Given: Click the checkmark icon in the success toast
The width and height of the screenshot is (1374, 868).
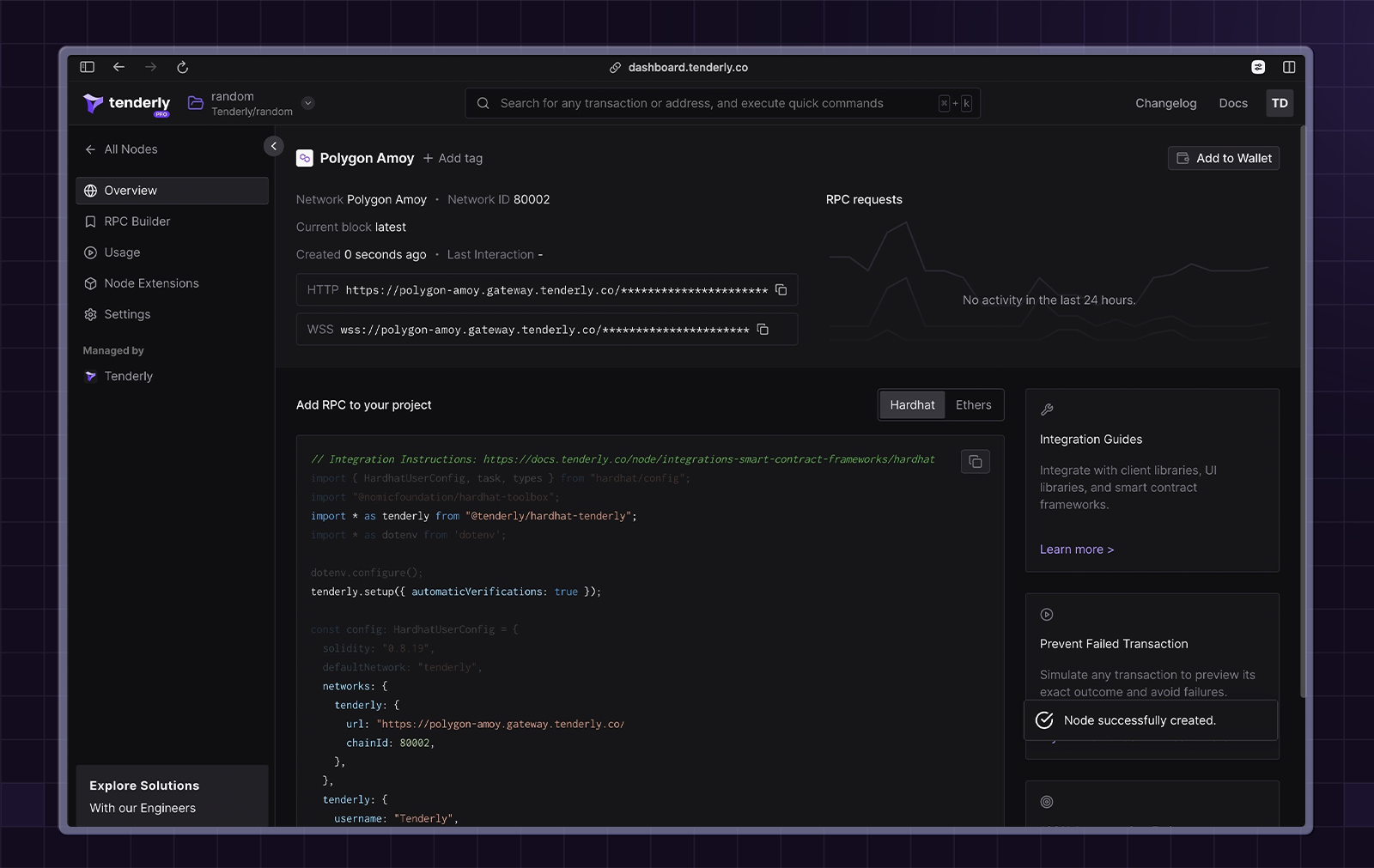Looking at the screenshot, I should tap(1044, 720).
